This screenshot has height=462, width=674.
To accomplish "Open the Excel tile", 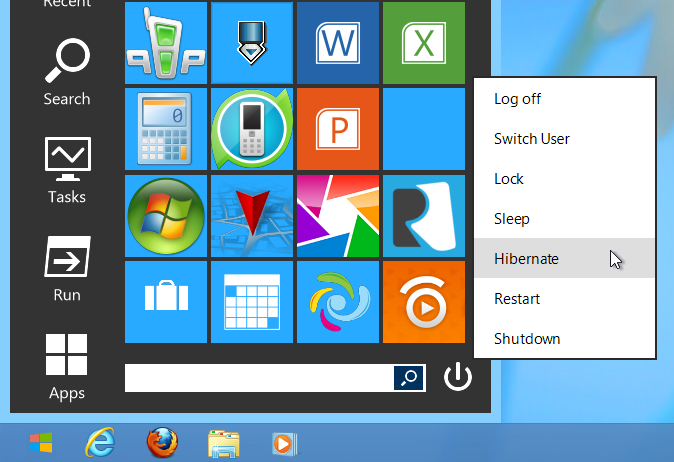I will pos(424,43).
